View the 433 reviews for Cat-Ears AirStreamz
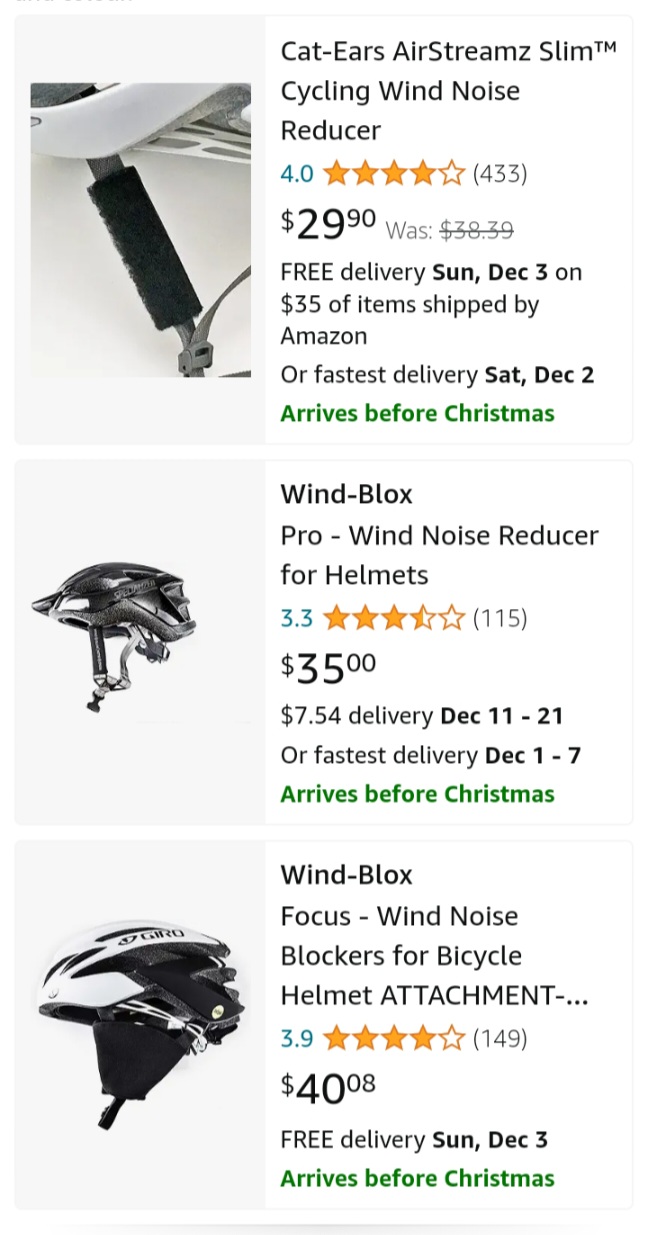The image size is (648, 1235). coord(500,173)
